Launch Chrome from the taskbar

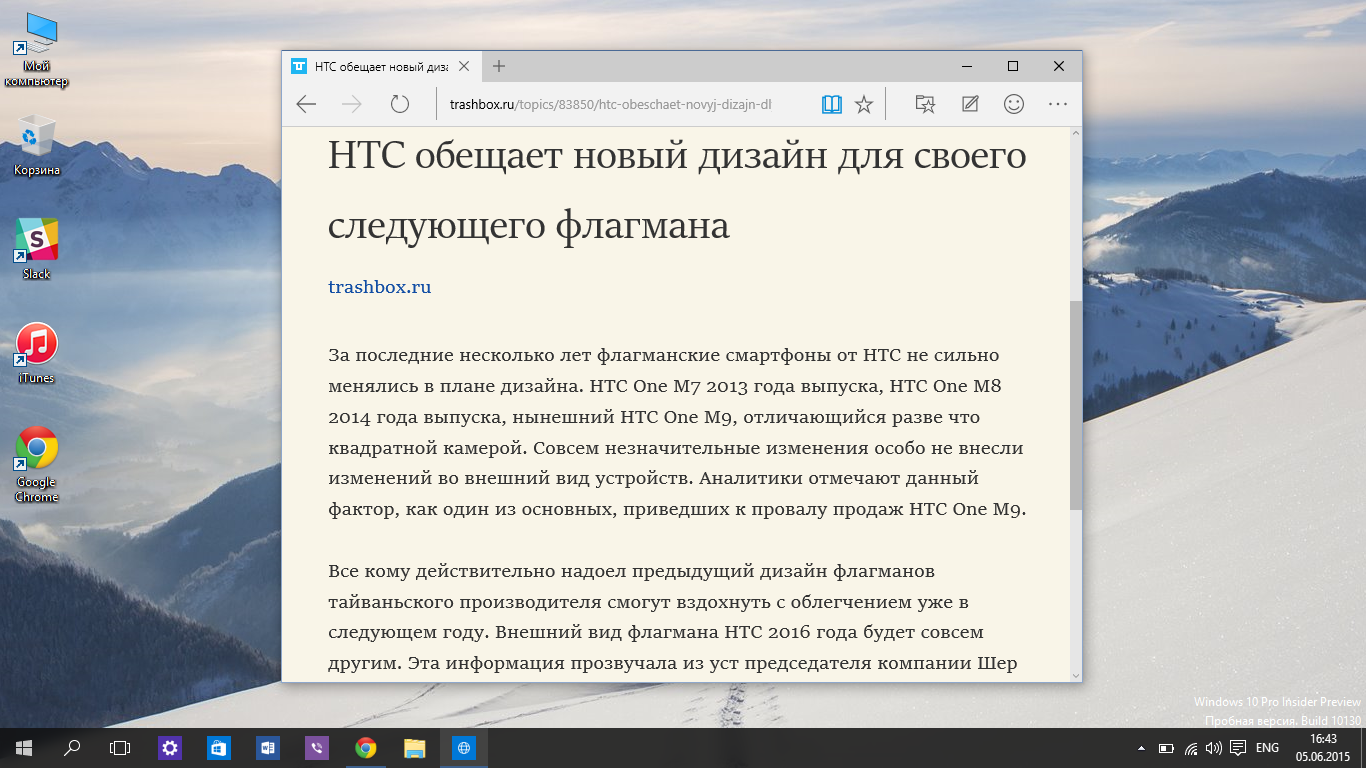[366, 748]
